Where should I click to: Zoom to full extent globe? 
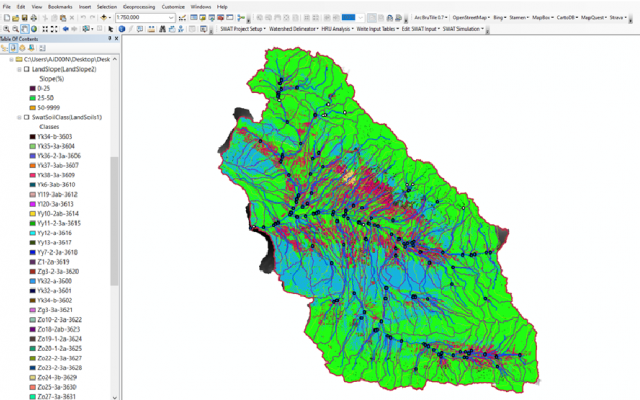pos(34,29)
